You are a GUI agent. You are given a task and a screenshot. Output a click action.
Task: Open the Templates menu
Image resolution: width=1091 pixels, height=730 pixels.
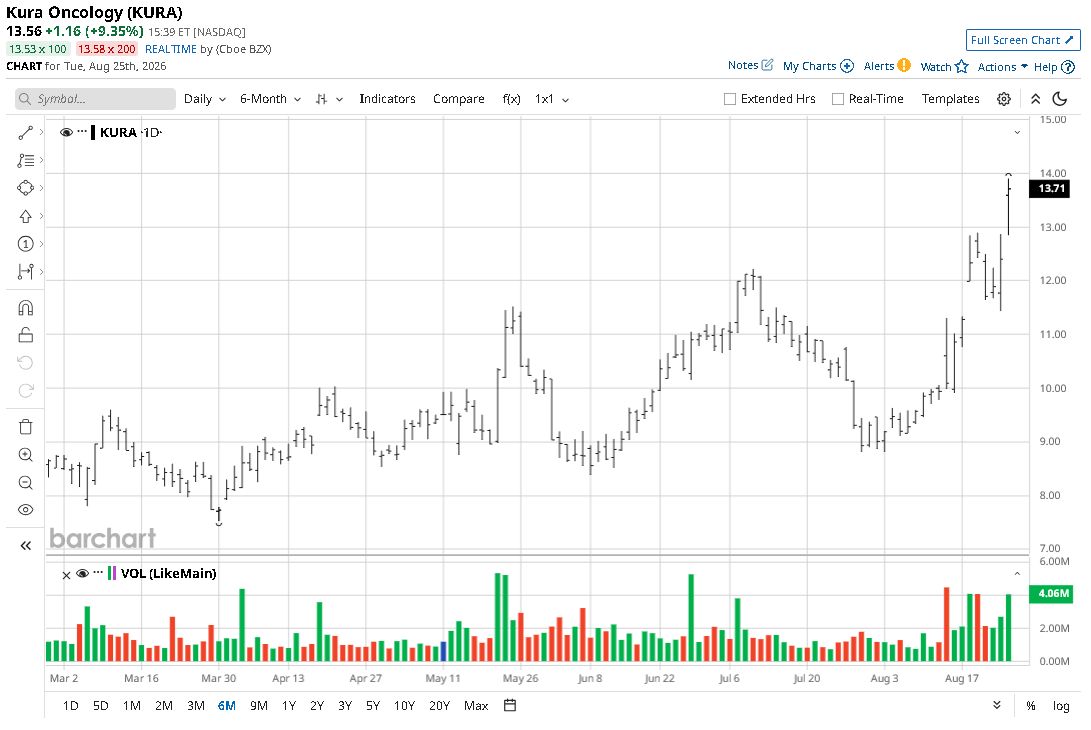[950, 99]
